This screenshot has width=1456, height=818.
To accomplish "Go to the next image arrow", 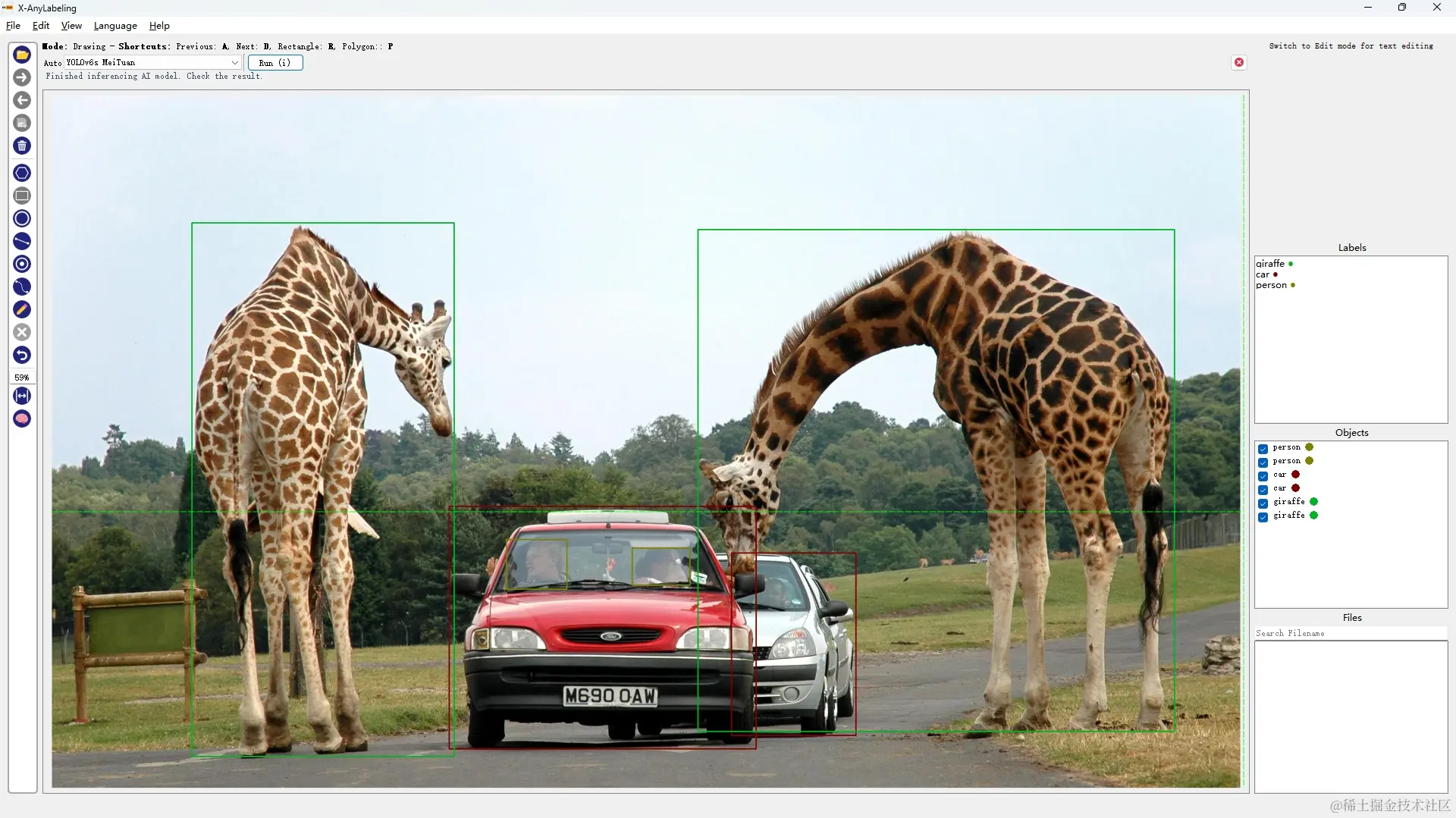I will (x=22, y=77).
